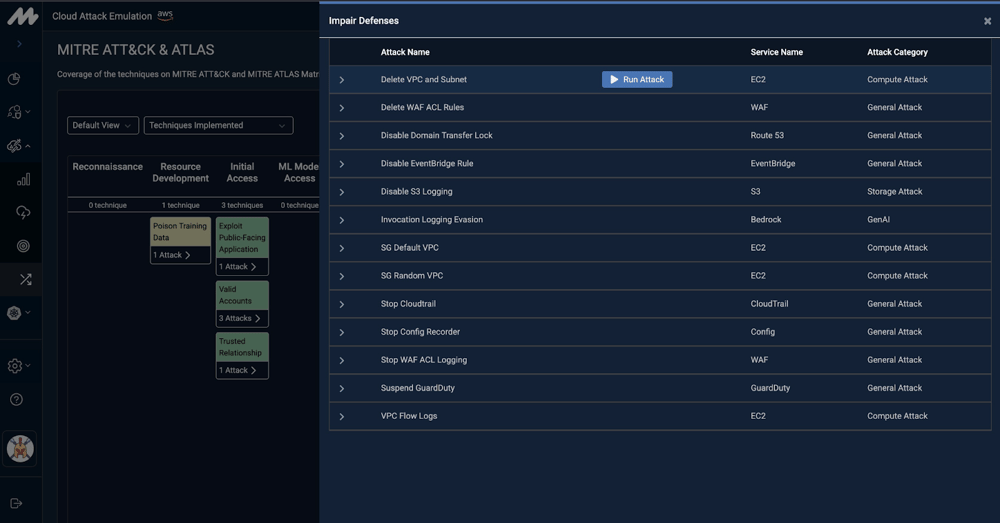
Task: Click the shuffle arrows icon in sidebar
Action: [x=25, y=280]
